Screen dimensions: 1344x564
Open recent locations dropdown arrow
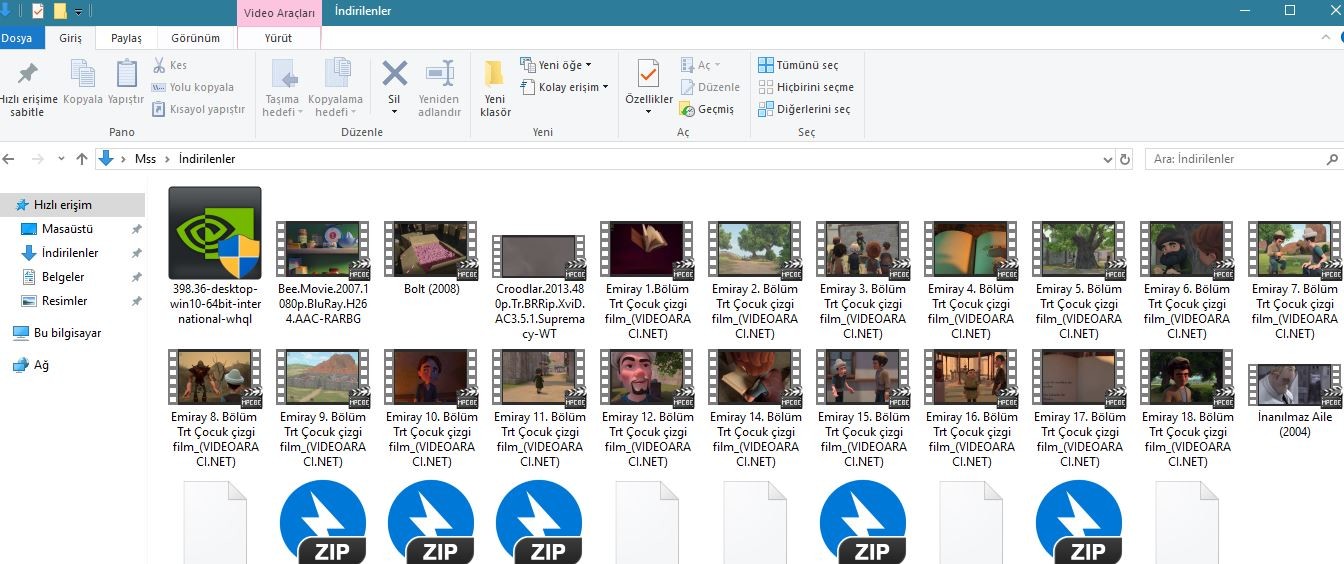(60, 159)
